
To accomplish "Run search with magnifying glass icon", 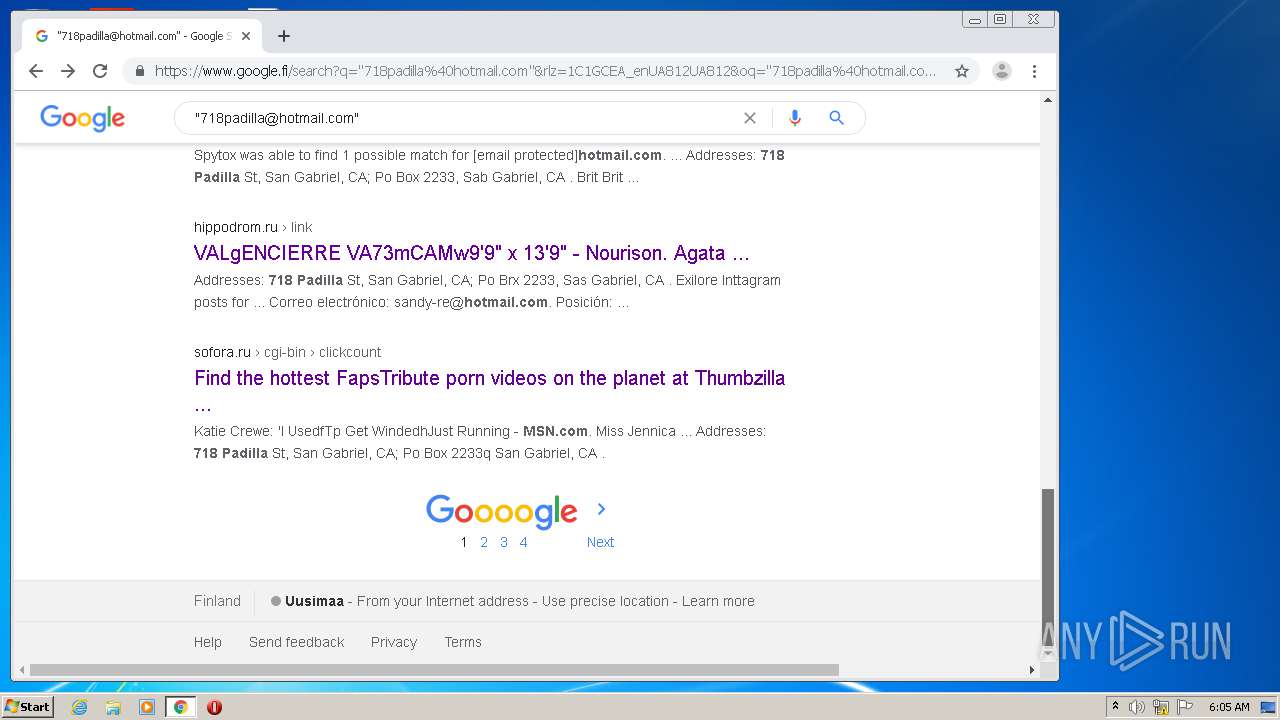I will tap(837, 118).
